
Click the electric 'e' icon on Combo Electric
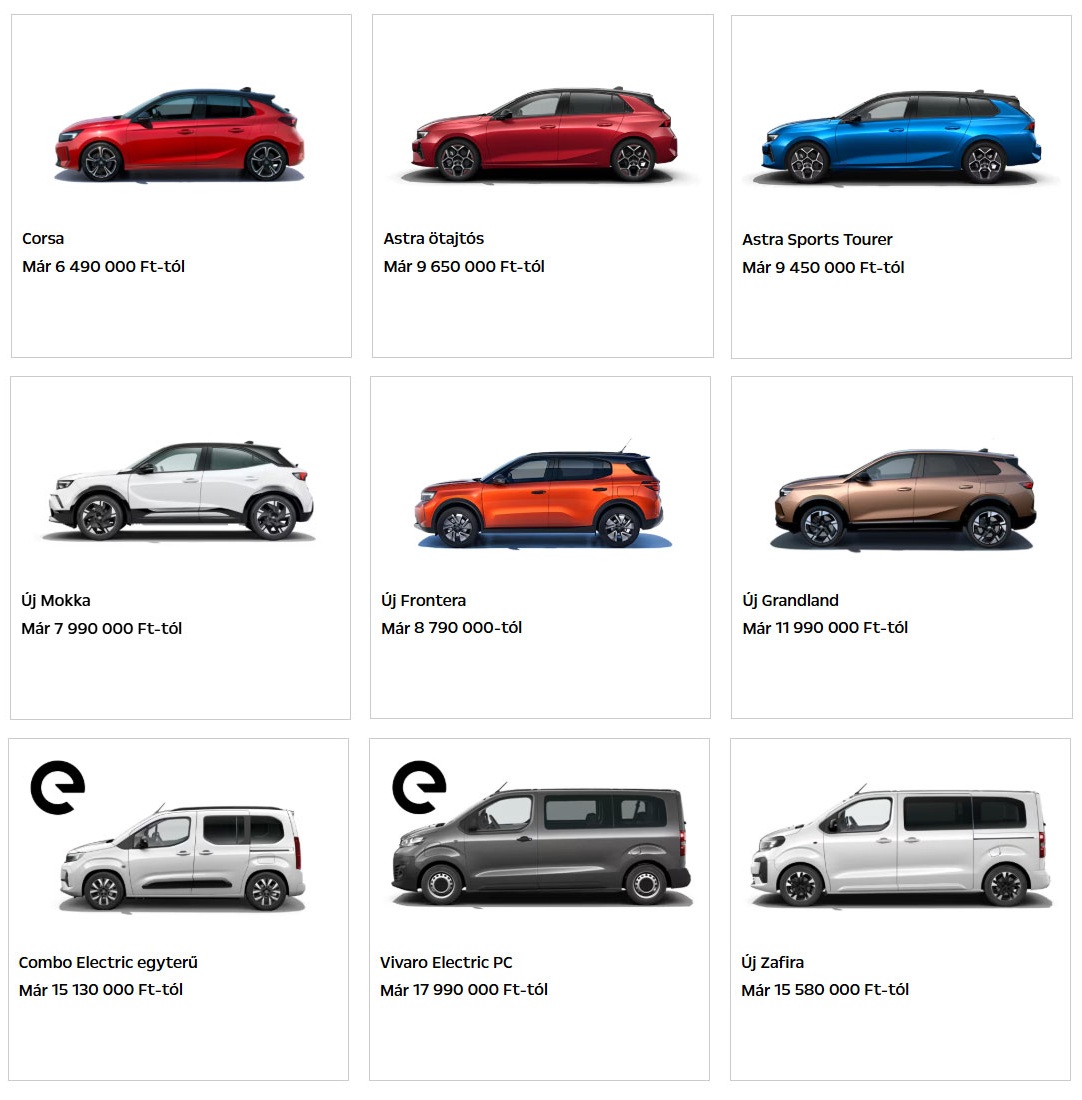[58, 787]
